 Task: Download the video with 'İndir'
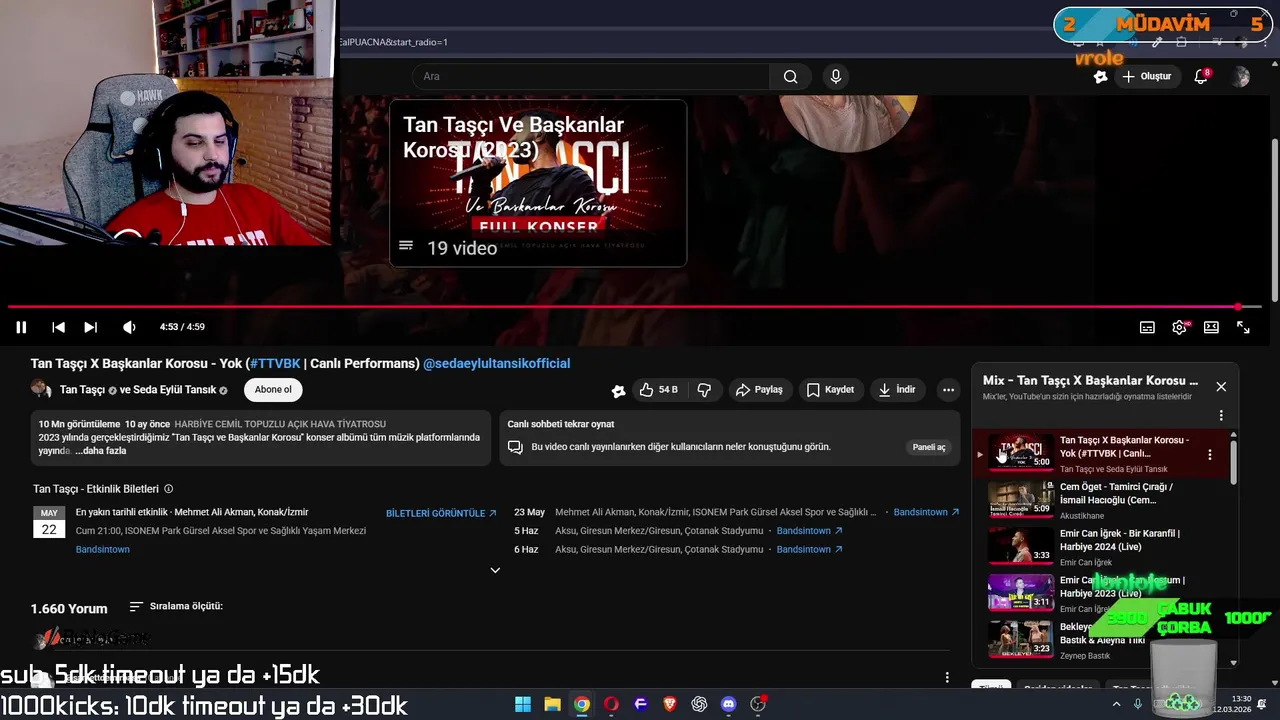[897, 390]
